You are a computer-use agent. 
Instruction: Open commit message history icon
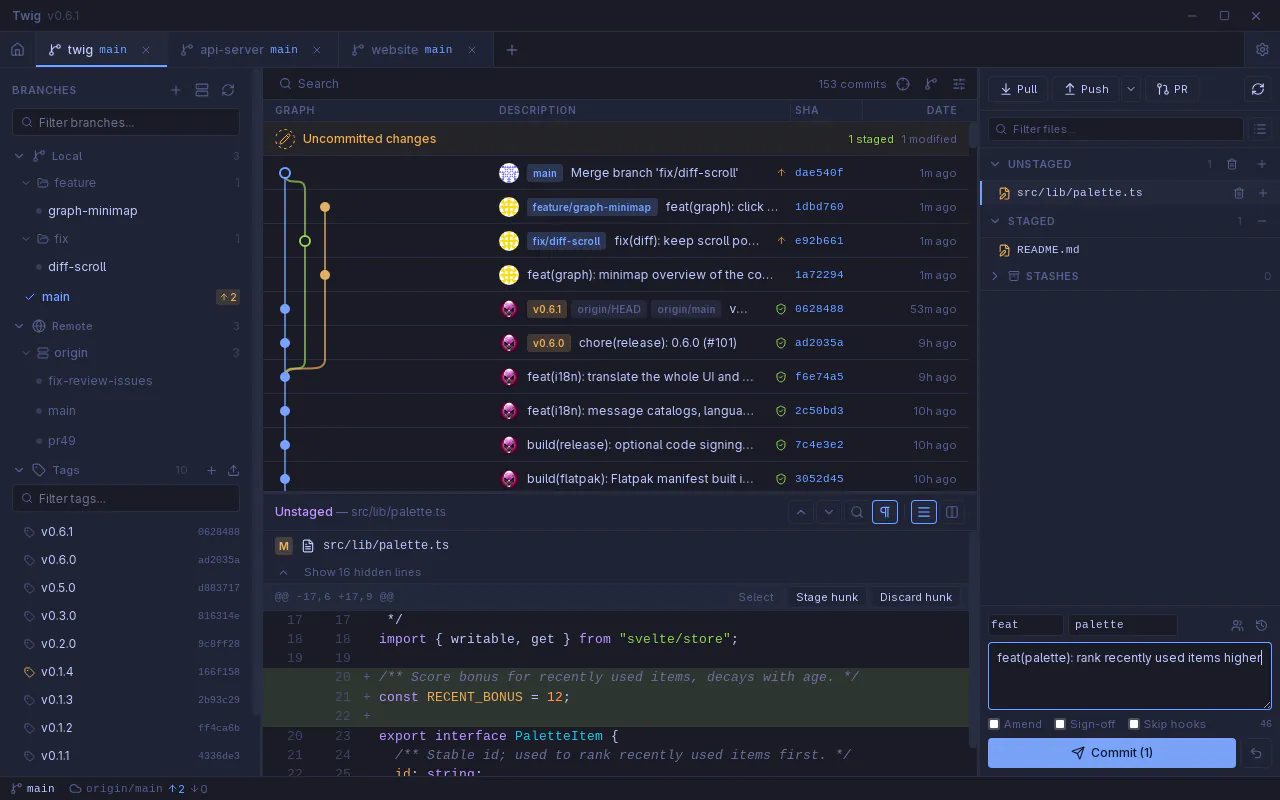point(1261,625)
